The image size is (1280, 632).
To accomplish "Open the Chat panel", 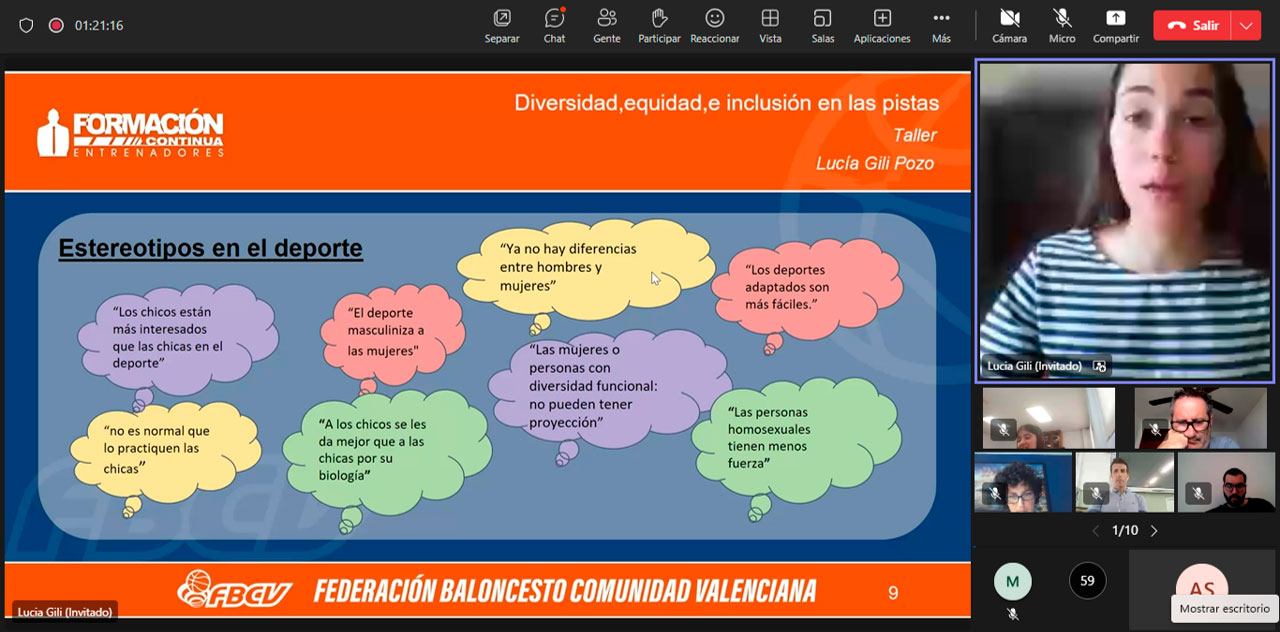I will tap(554, 26).
